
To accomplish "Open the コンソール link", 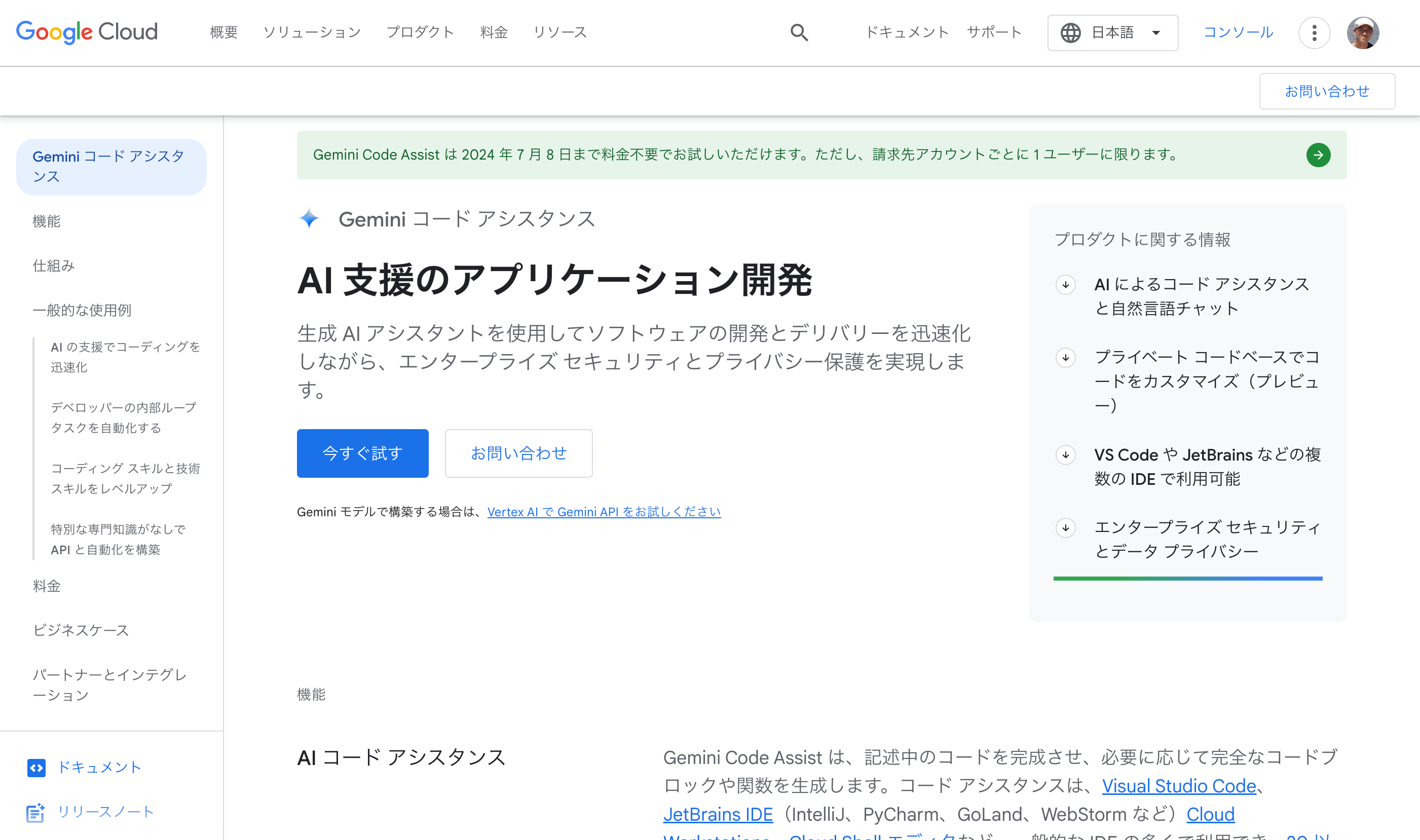I will coord(1238,32).
